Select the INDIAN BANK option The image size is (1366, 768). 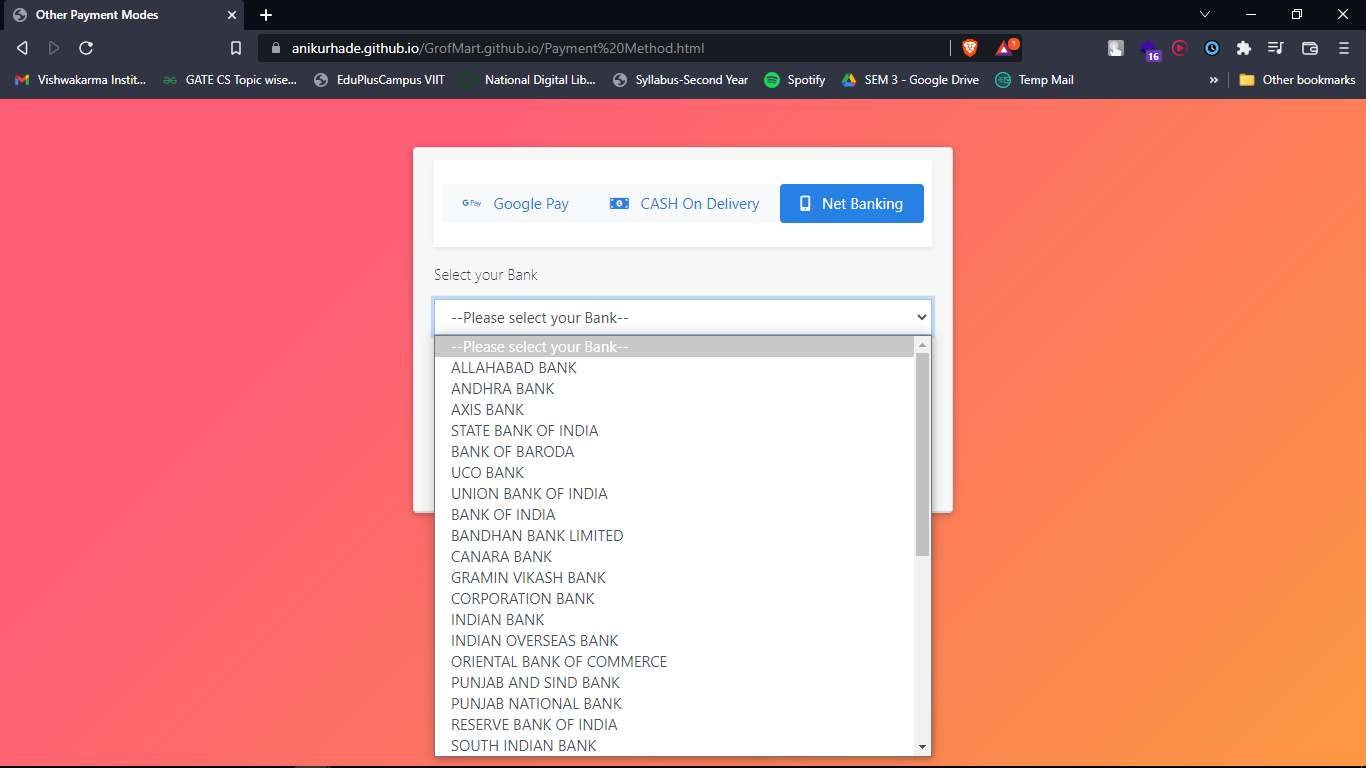click(x=675, y=620)
